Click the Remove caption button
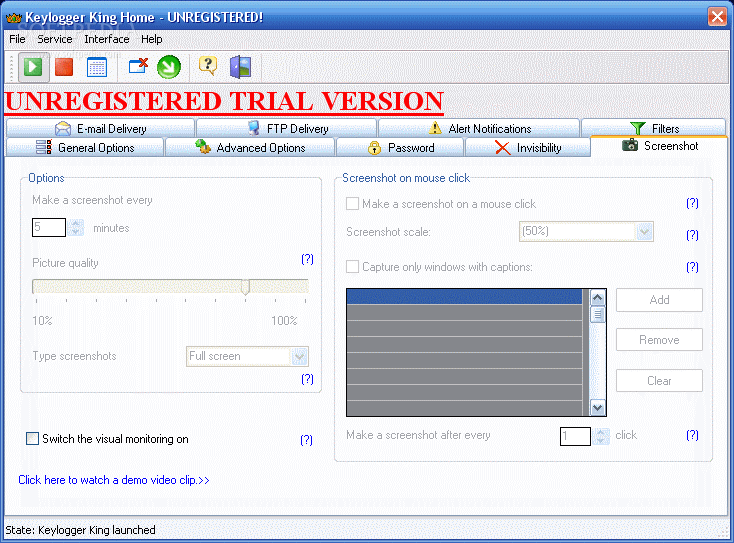The image size is (734, 543). [x=659, y=340]
